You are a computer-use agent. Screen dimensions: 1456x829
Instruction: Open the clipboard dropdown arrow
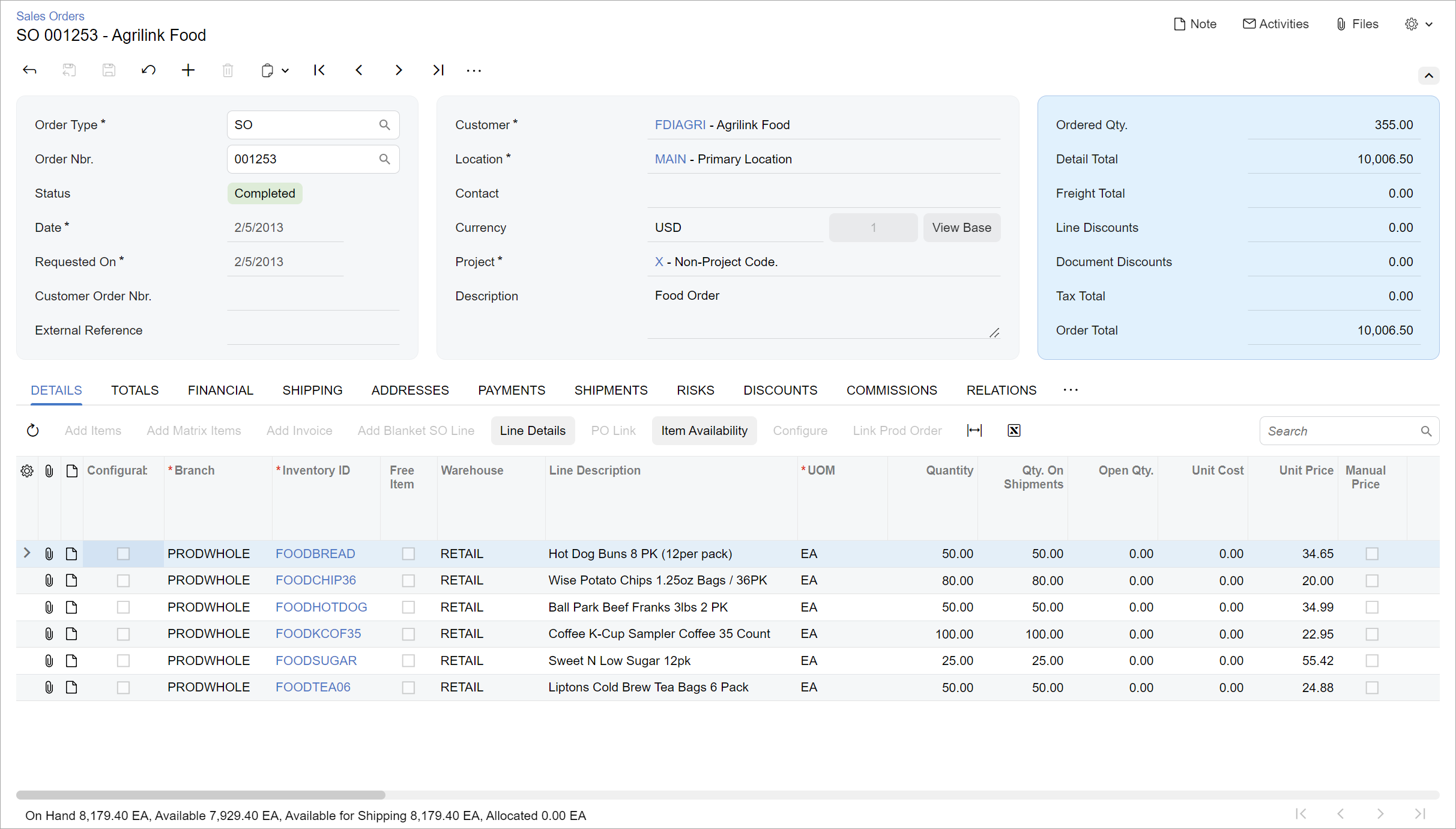(x=286, y=71)
